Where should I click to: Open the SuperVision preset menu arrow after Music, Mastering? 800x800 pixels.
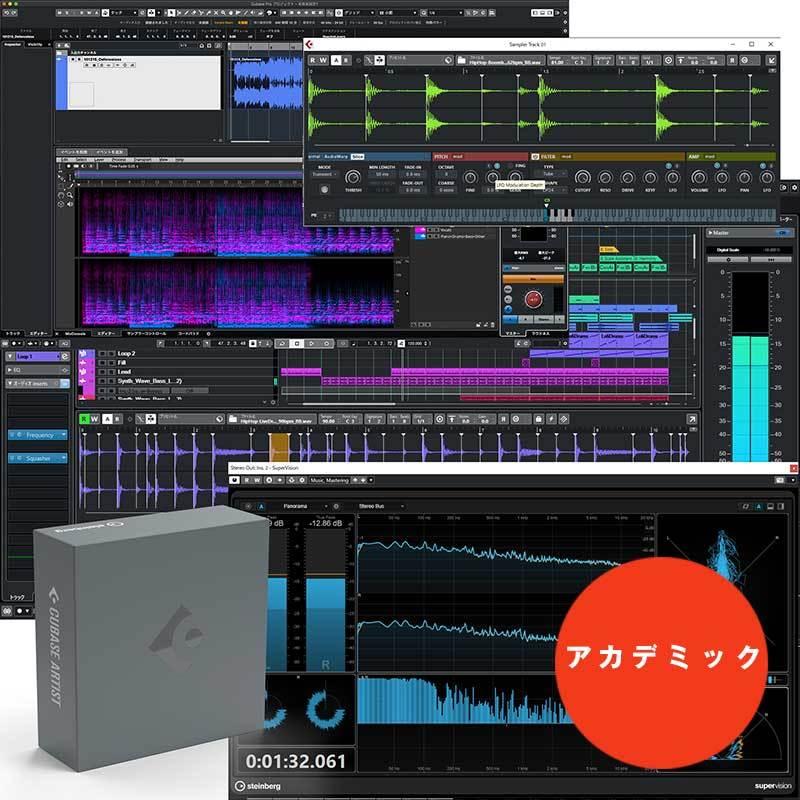[x=371, y=480]
